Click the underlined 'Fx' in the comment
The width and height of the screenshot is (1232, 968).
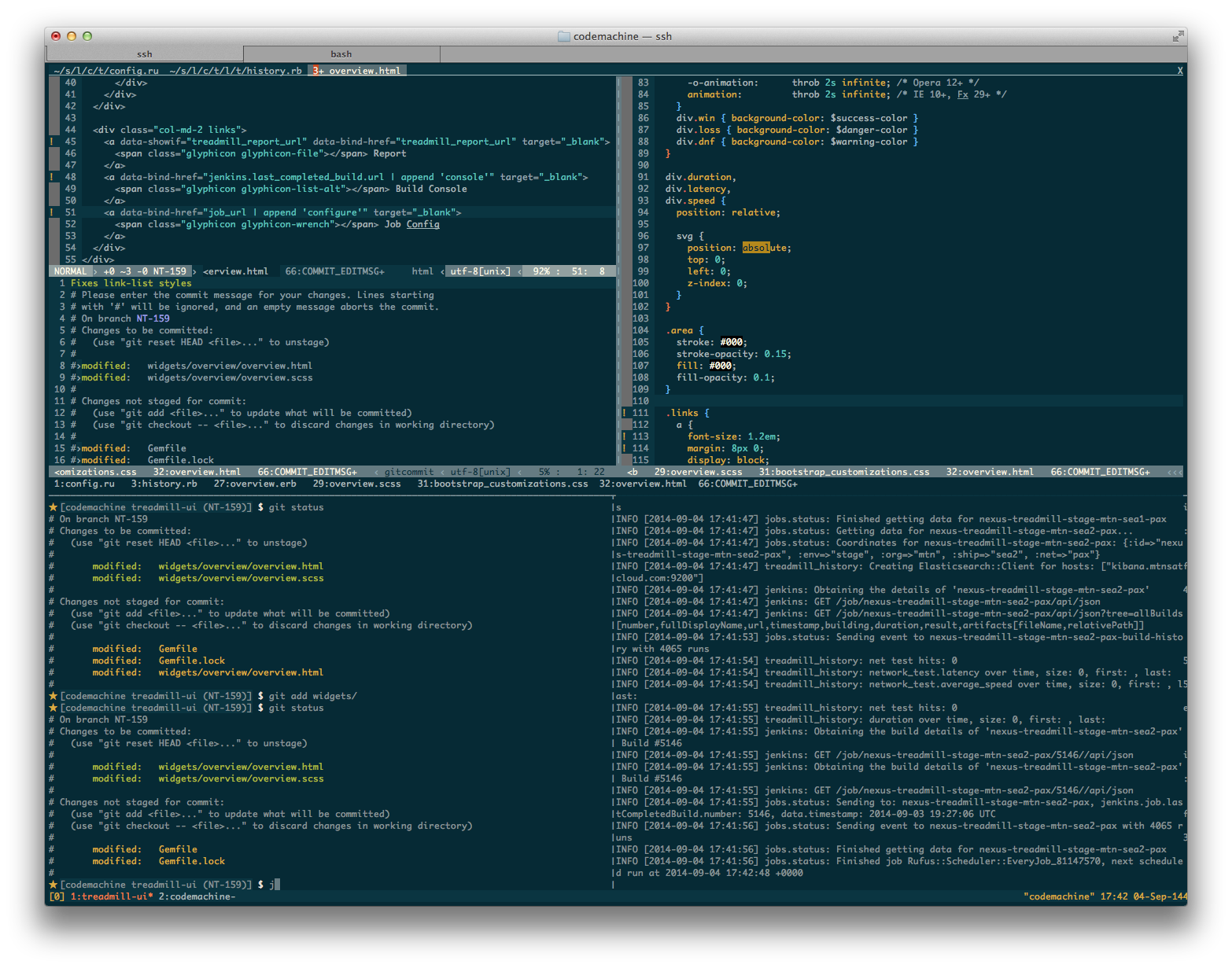[x=963, y=94]
